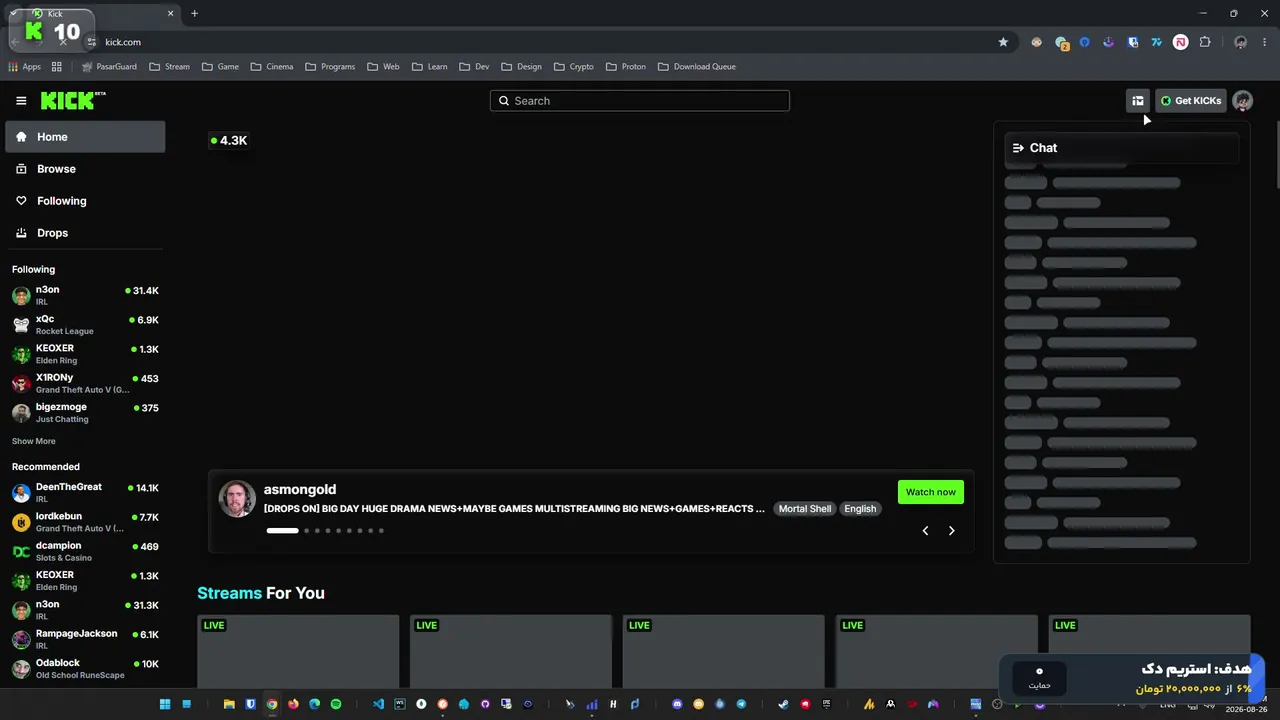The height and width of the screenshot is (720, 1280).
Task: Expand the Cinema bookmark folder
Action: tap(272, 67)
